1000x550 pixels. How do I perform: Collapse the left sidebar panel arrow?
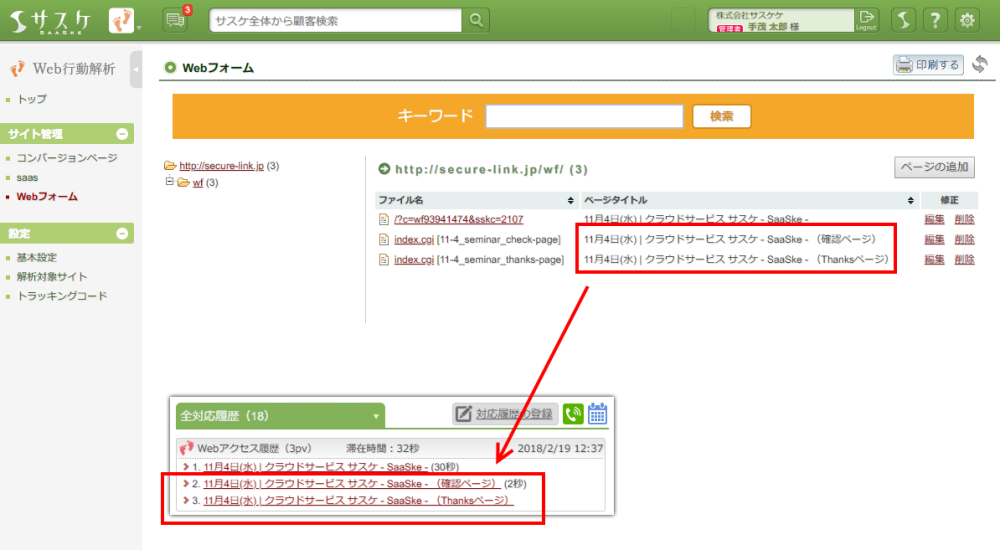[136, 69]
